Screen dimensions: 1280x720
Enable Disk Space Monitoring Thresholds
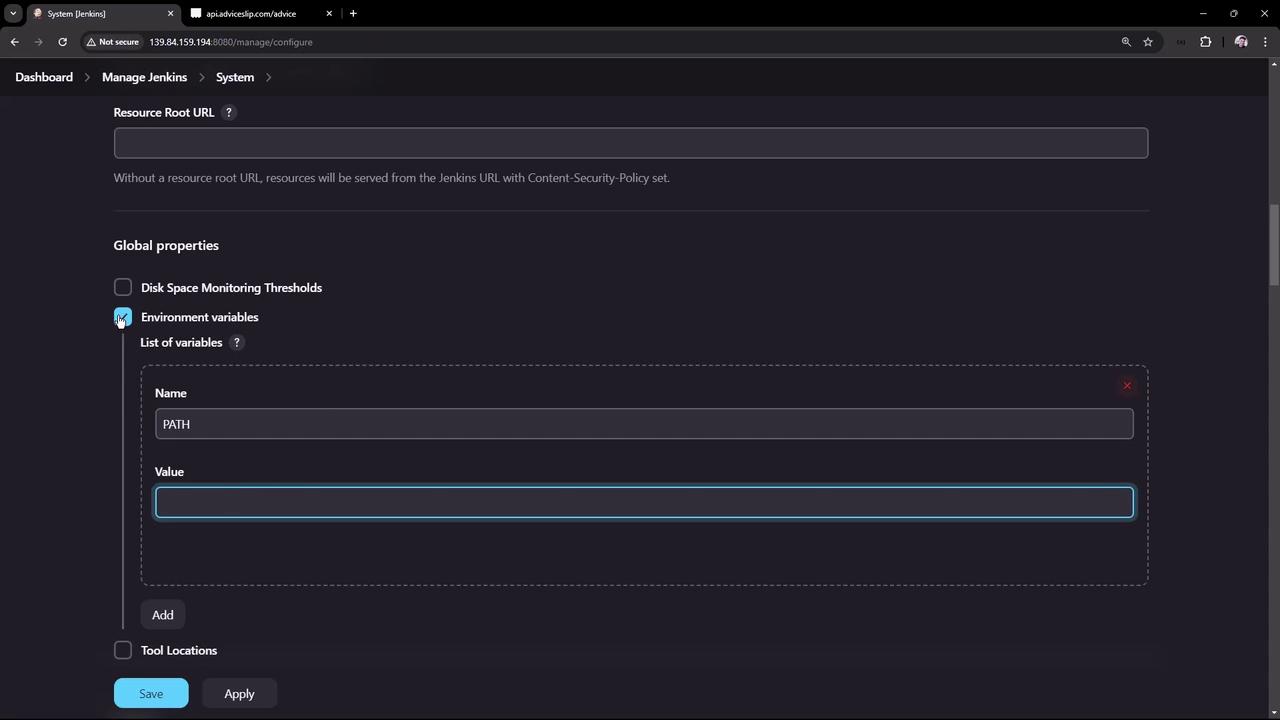point(123,287)
